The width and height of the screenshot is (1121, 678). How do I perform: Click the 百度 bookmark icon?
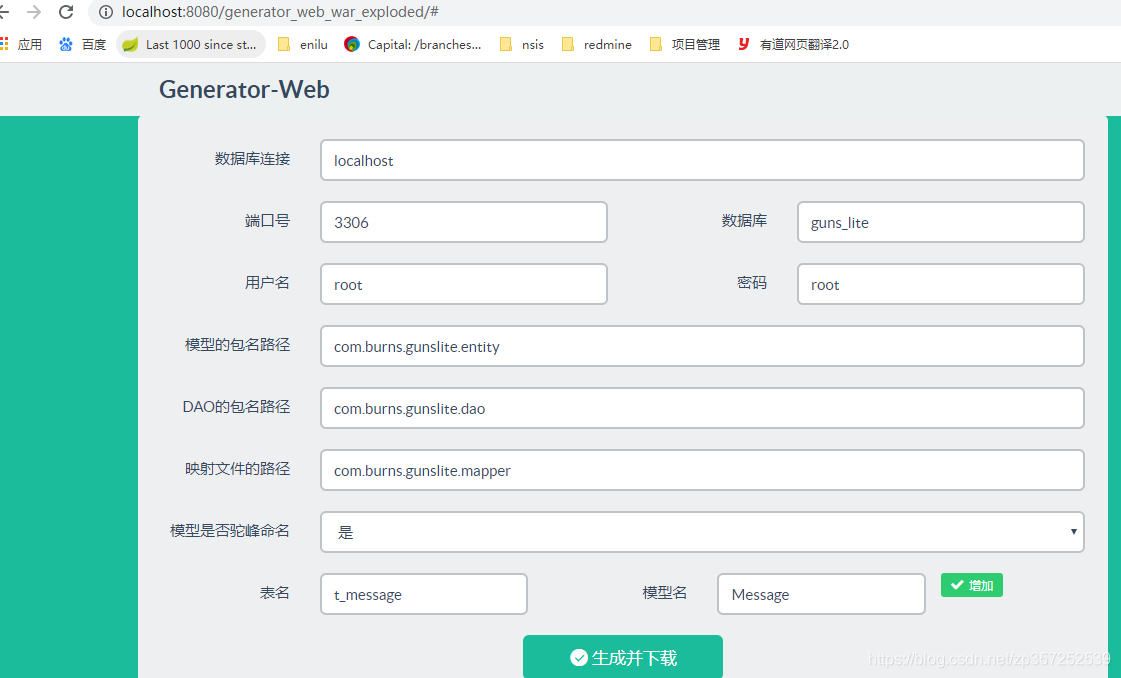(x=66, y=44)
